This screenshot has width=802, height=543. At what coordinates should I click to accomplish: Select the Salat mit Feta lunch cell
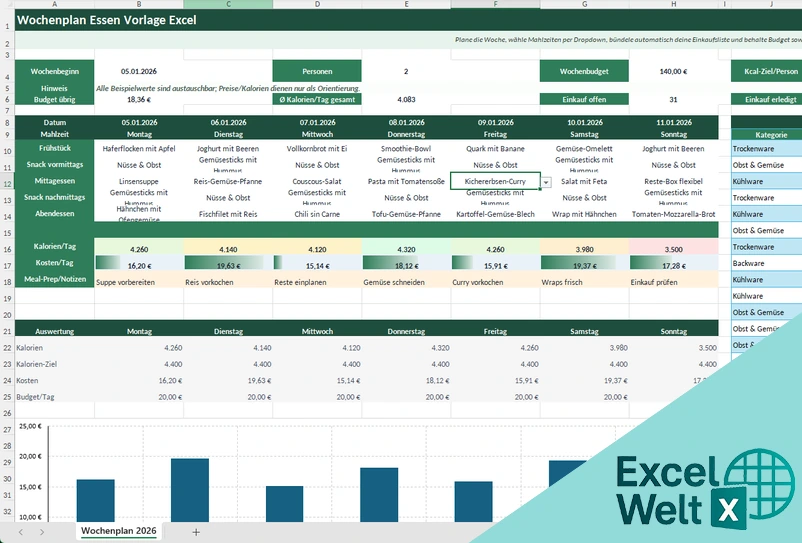click(584, 181)
